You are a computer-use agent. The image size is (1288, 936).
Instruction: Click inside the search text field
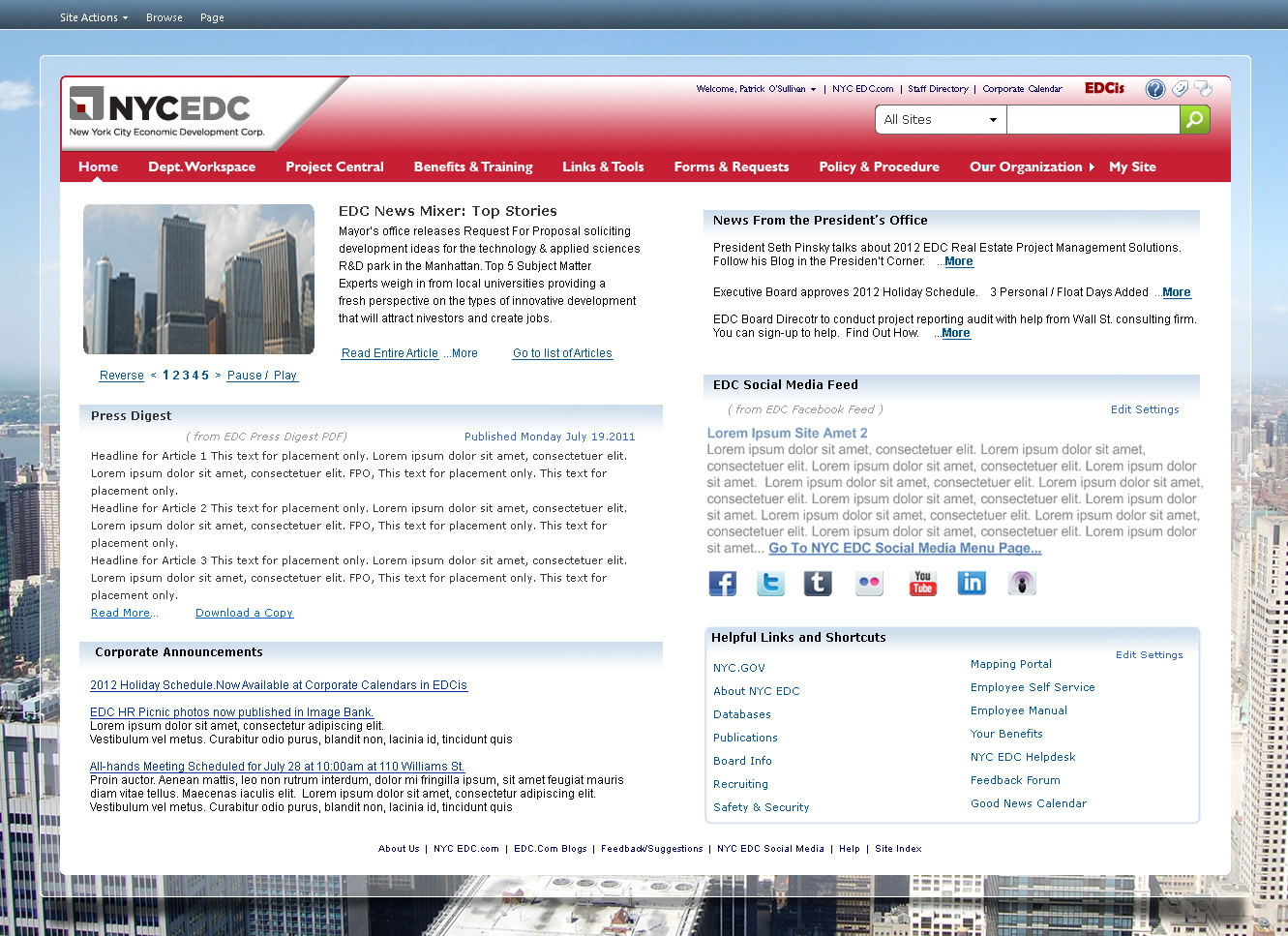(x=1093, y=119)
